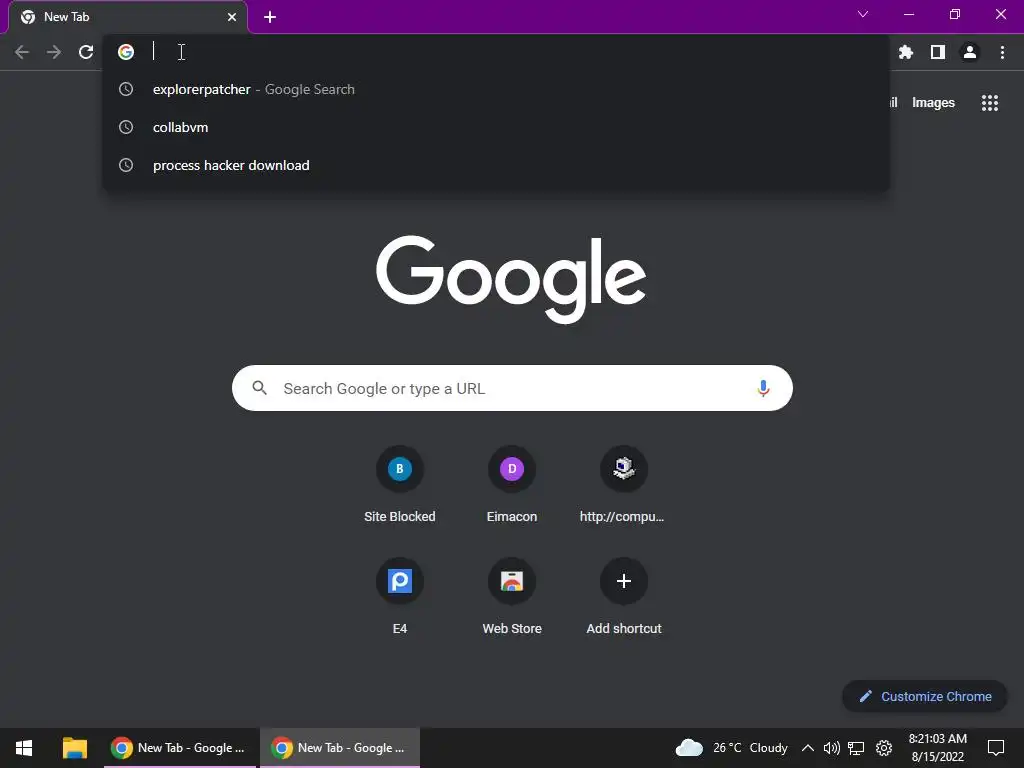Click the Google icon in address bar
Viewport: 1024px width, 768px height.
click(x=126, y=52)
